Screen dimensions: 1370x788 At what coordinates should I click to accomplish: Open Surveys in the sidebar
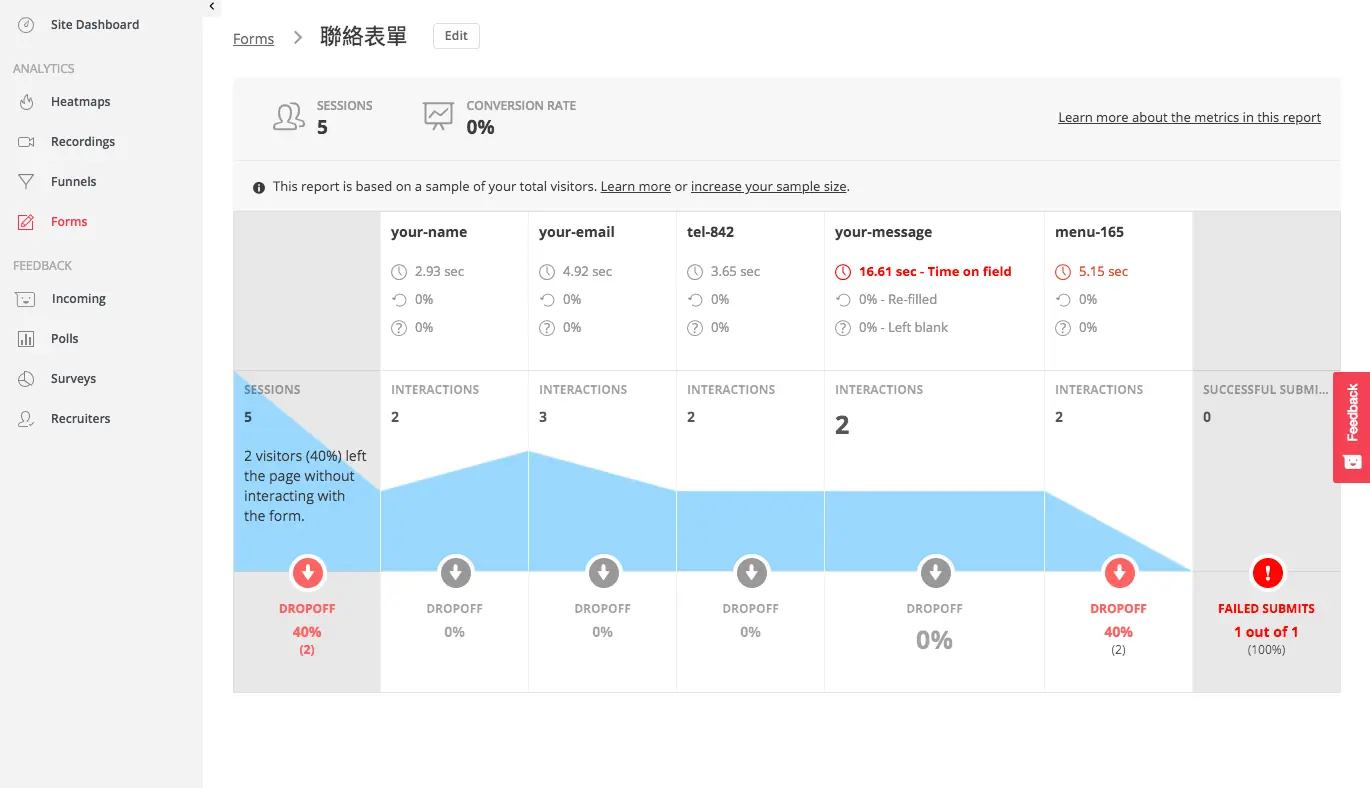point(74,379)
